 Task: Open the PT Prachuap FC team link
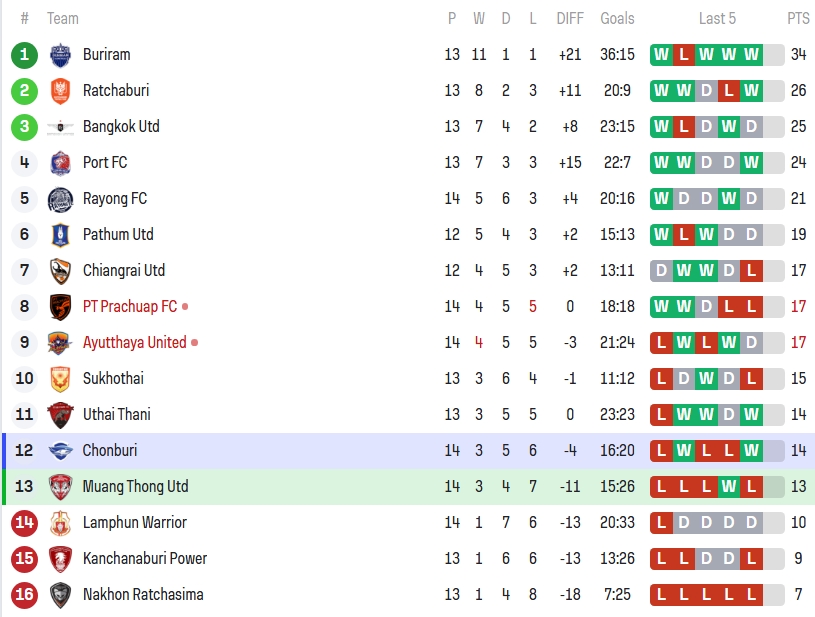[x=130, y=306]
